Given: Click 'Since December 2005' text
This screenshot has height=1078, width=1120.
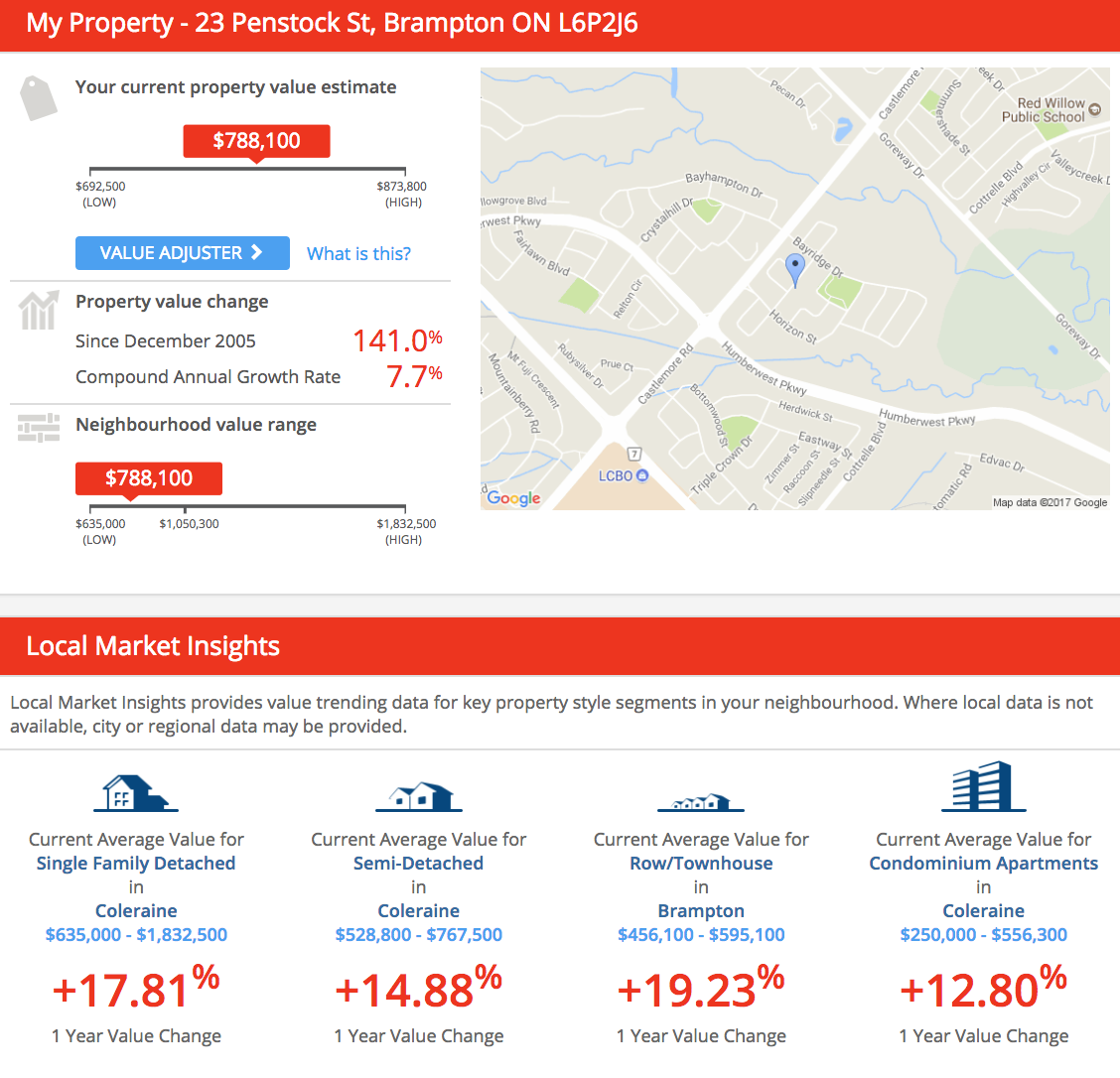Looking at the screenshot, I should click(165, 341).
